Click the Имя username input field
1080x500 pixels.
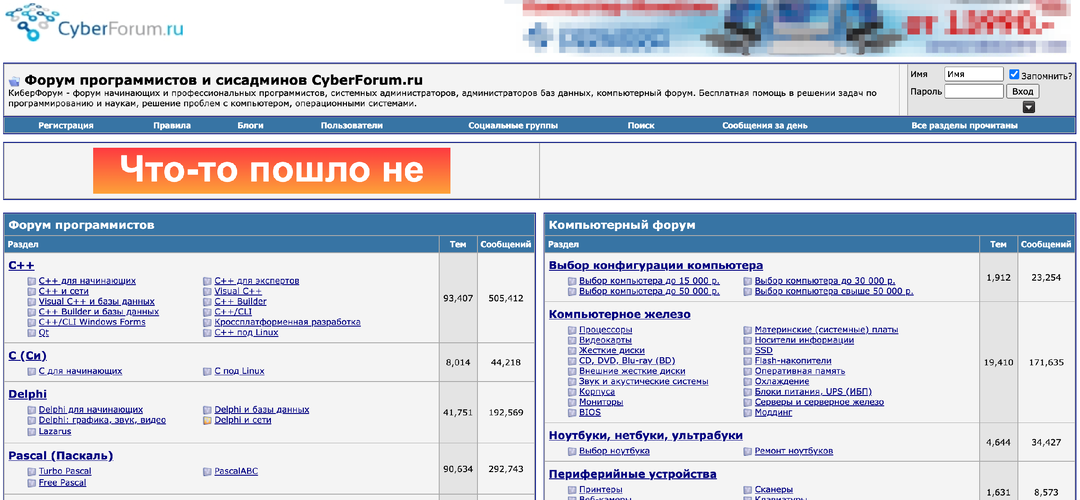(973, 74)
